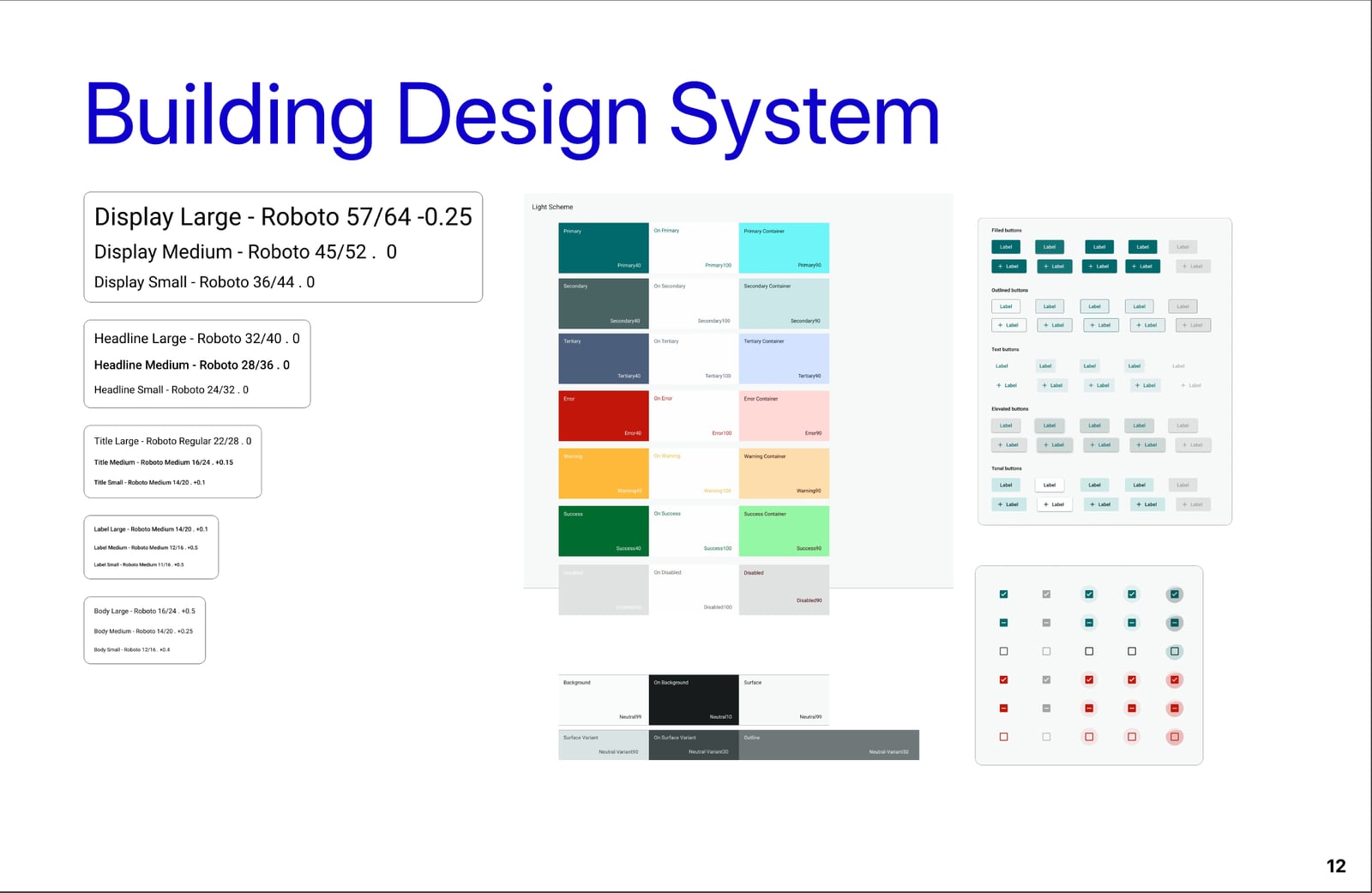Click the On Error swatch labeled Error100

pos(694,416)
